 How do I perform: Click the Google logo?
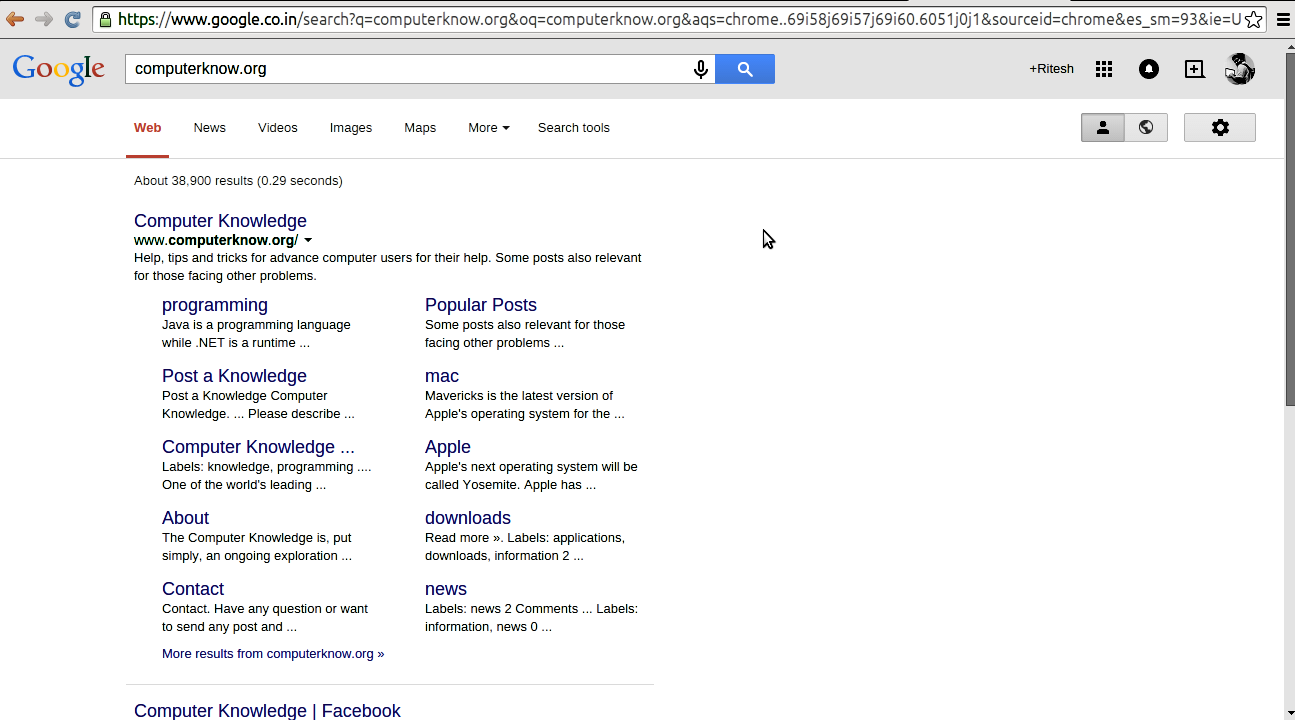(59, 69)
